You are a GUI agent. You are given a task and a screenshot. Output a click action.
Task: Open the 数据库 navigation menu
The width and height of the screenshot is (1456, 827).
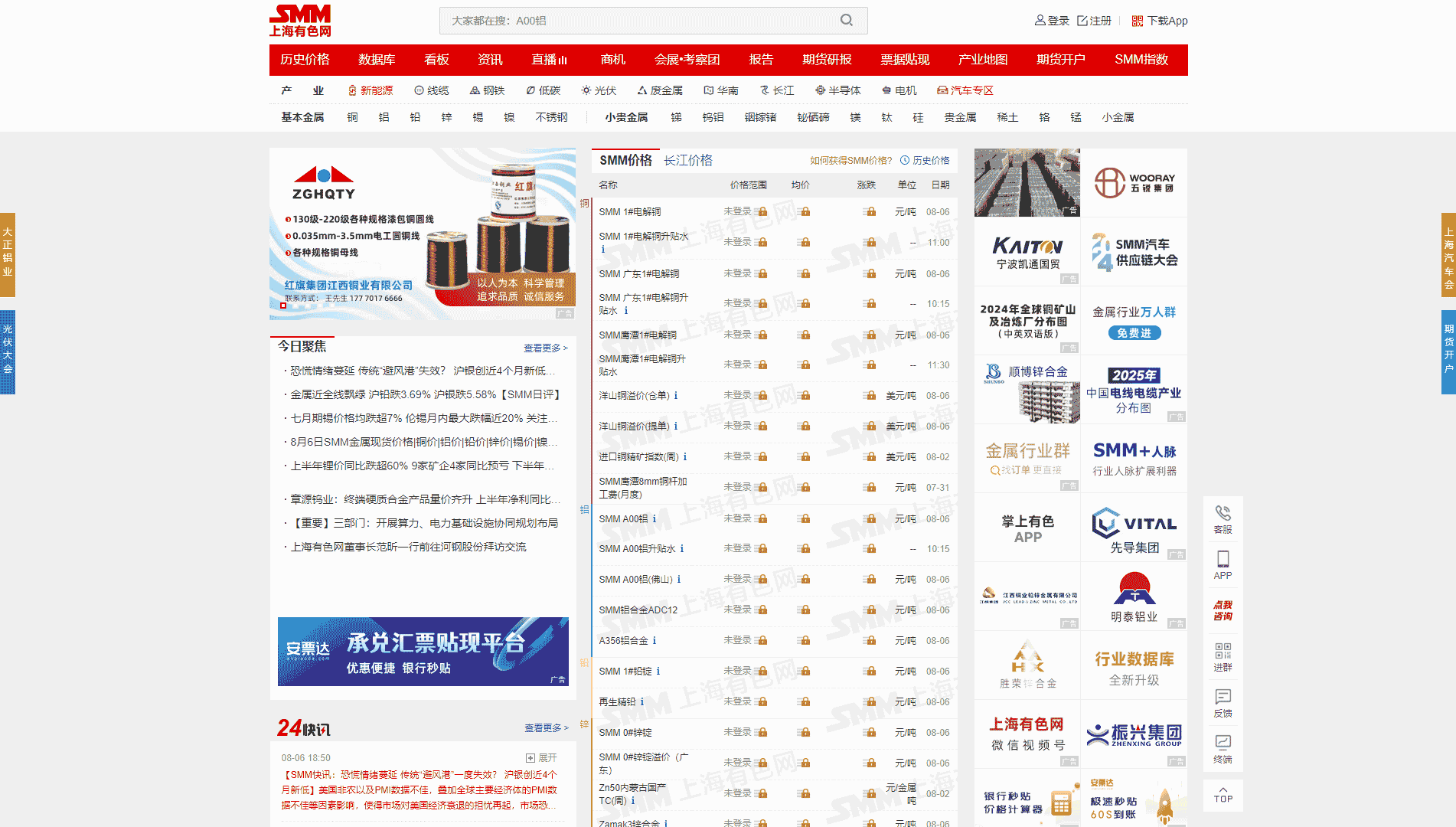(377, 60)
